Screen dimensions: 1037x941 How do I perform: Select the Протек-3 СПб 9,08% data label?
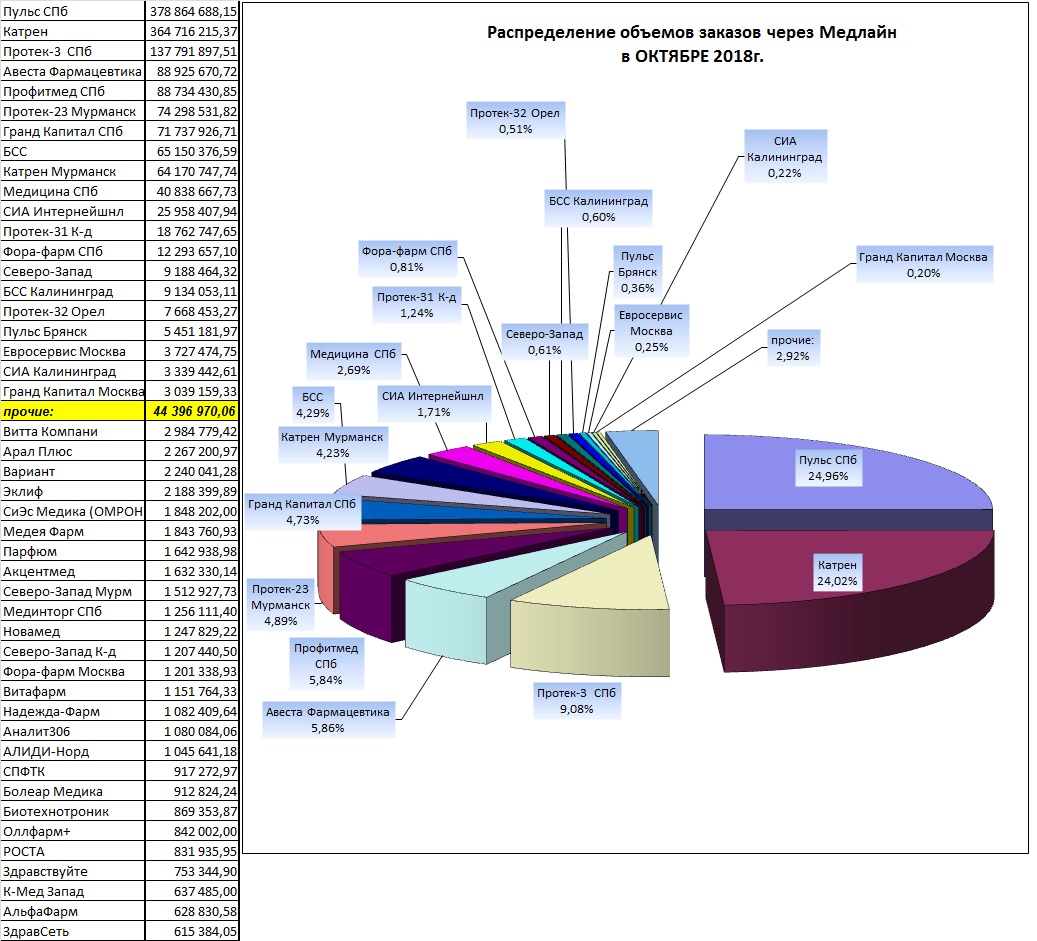click(577, 701)
